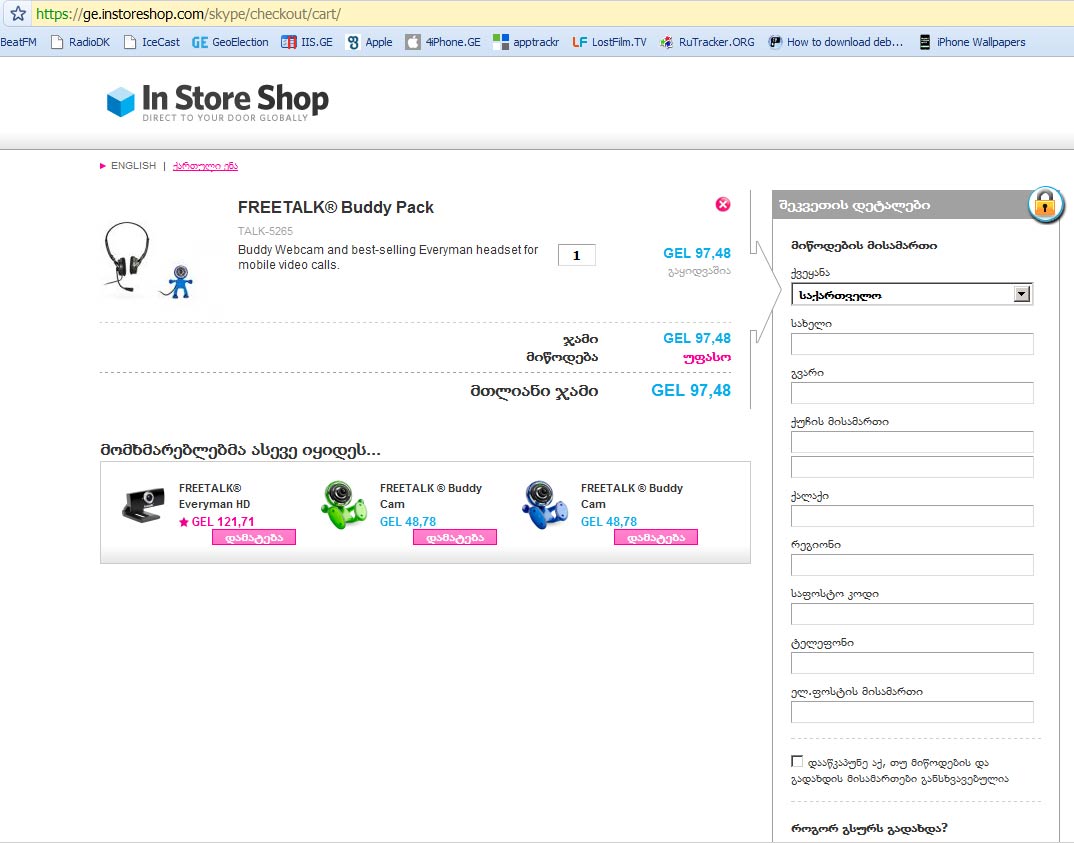This screenshot has height=843, width=1074.
Task: Remove FREETALK Buddy Pack with red X
Action: click(723, 204)
